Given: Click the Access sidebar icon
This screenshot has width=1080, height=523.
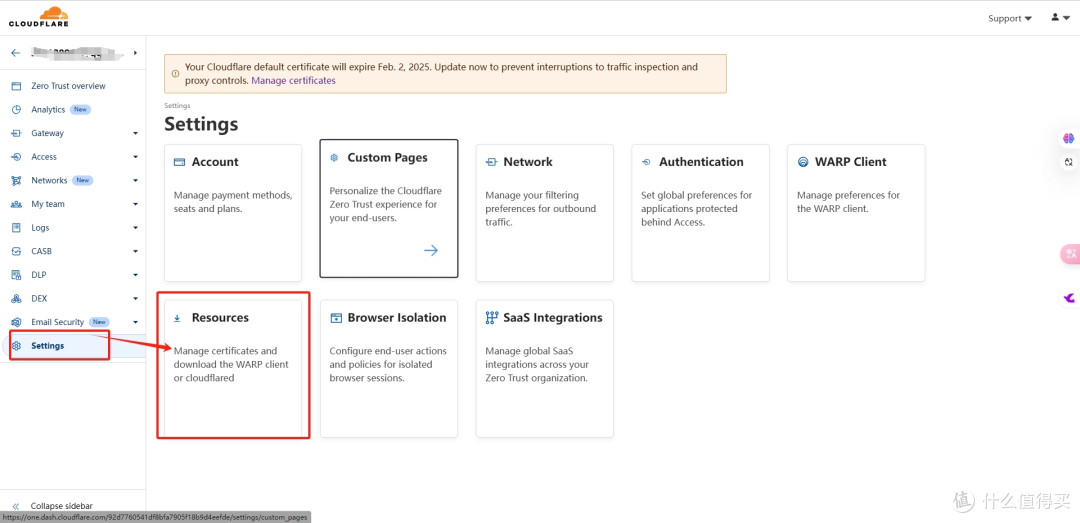Looking at the screenshot, I should (17, 157).
